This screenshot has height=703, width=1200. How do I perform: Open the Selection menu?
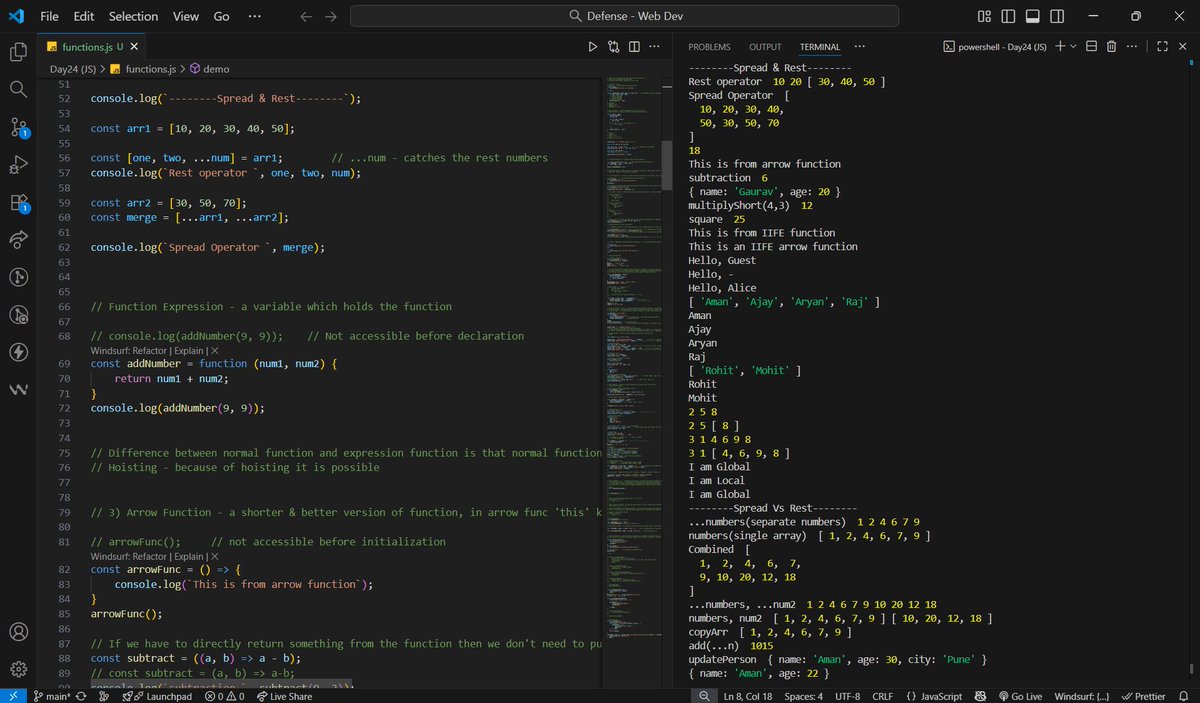pyautogui.click(x=133, y=16)
